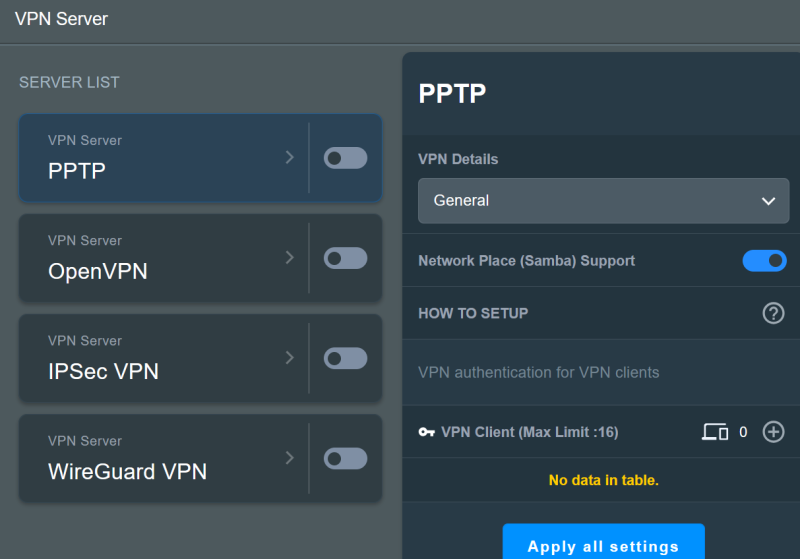800x559 pixels.
Task: Expand OpenVPN settings via its chevron
Action: pos(290,257)
